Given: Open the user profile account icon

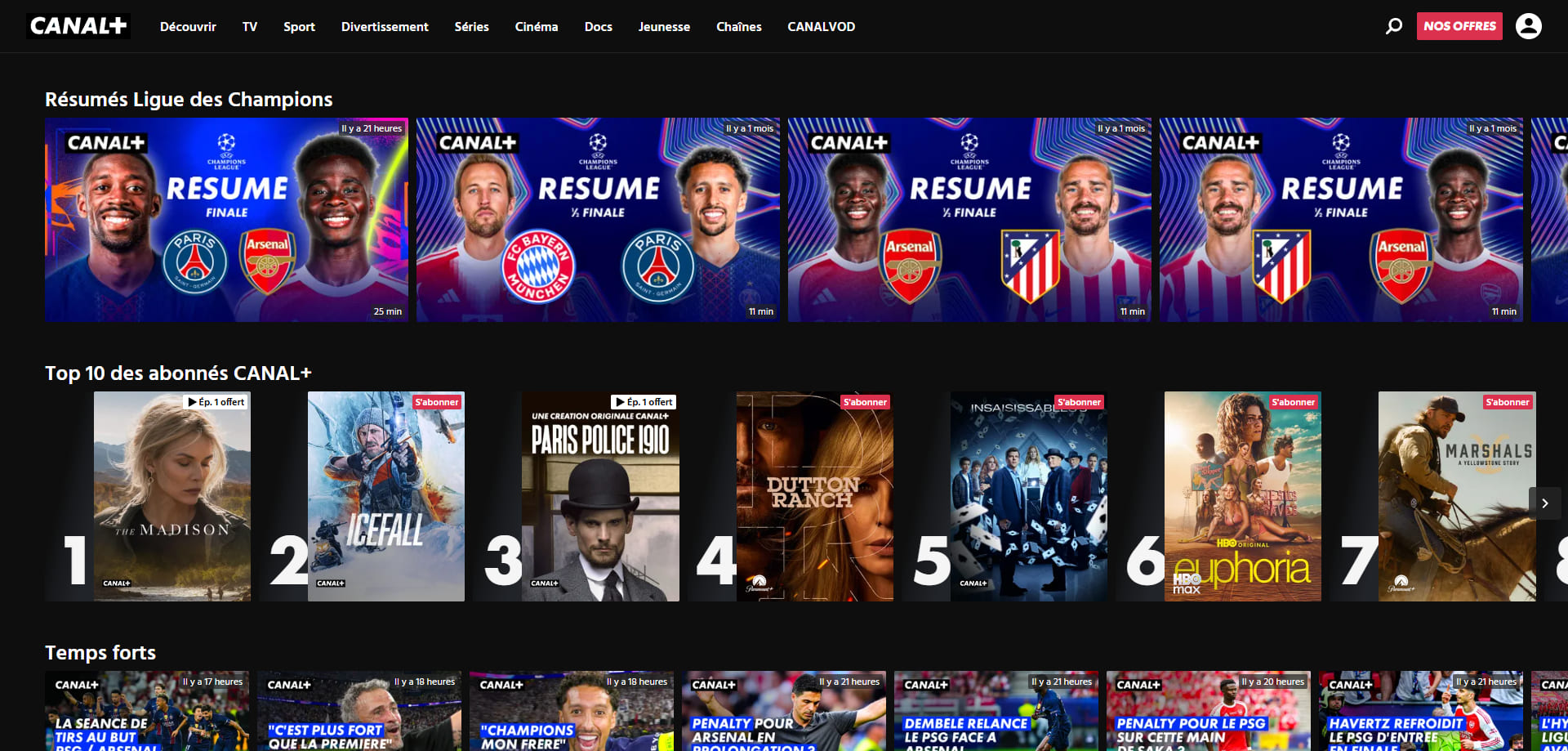Looking at the screenshot, I should coord(1529,26).
